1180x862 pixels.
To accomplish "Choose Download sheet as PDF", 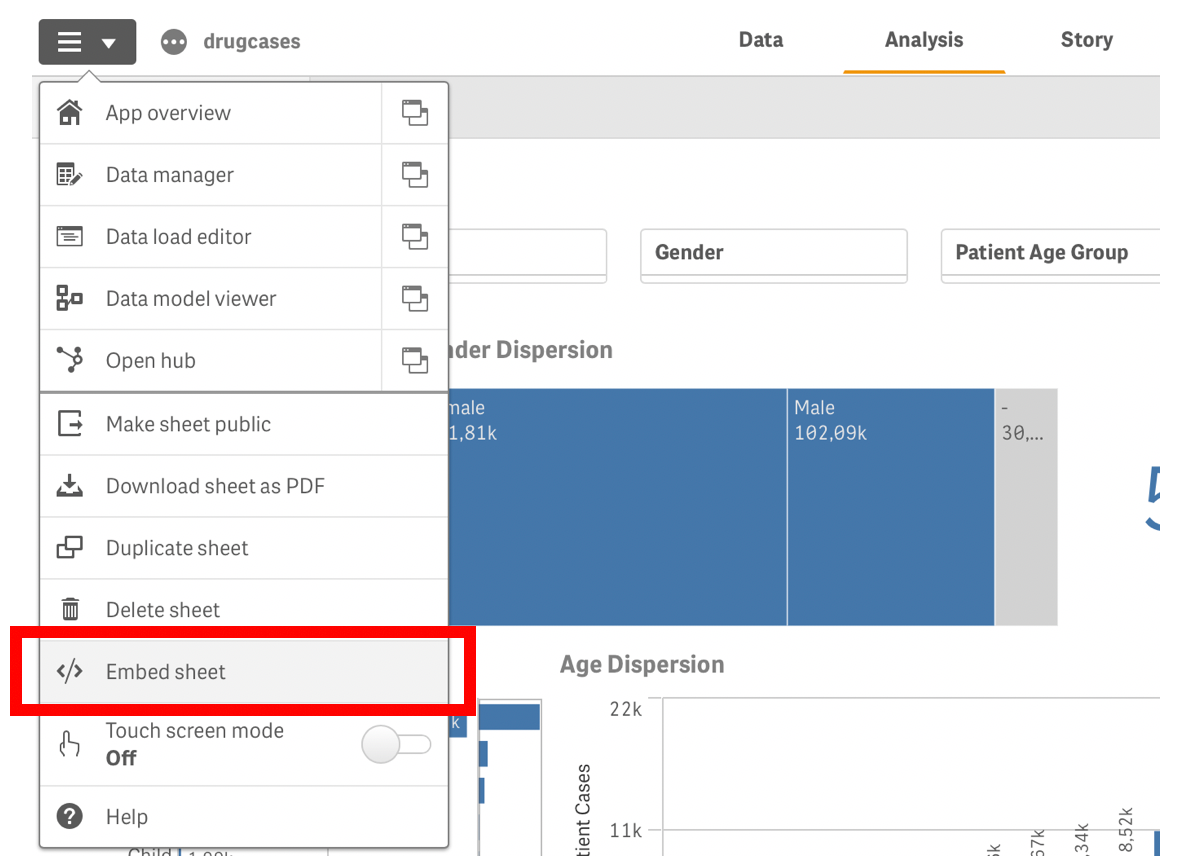I will (x=215, y=486).
